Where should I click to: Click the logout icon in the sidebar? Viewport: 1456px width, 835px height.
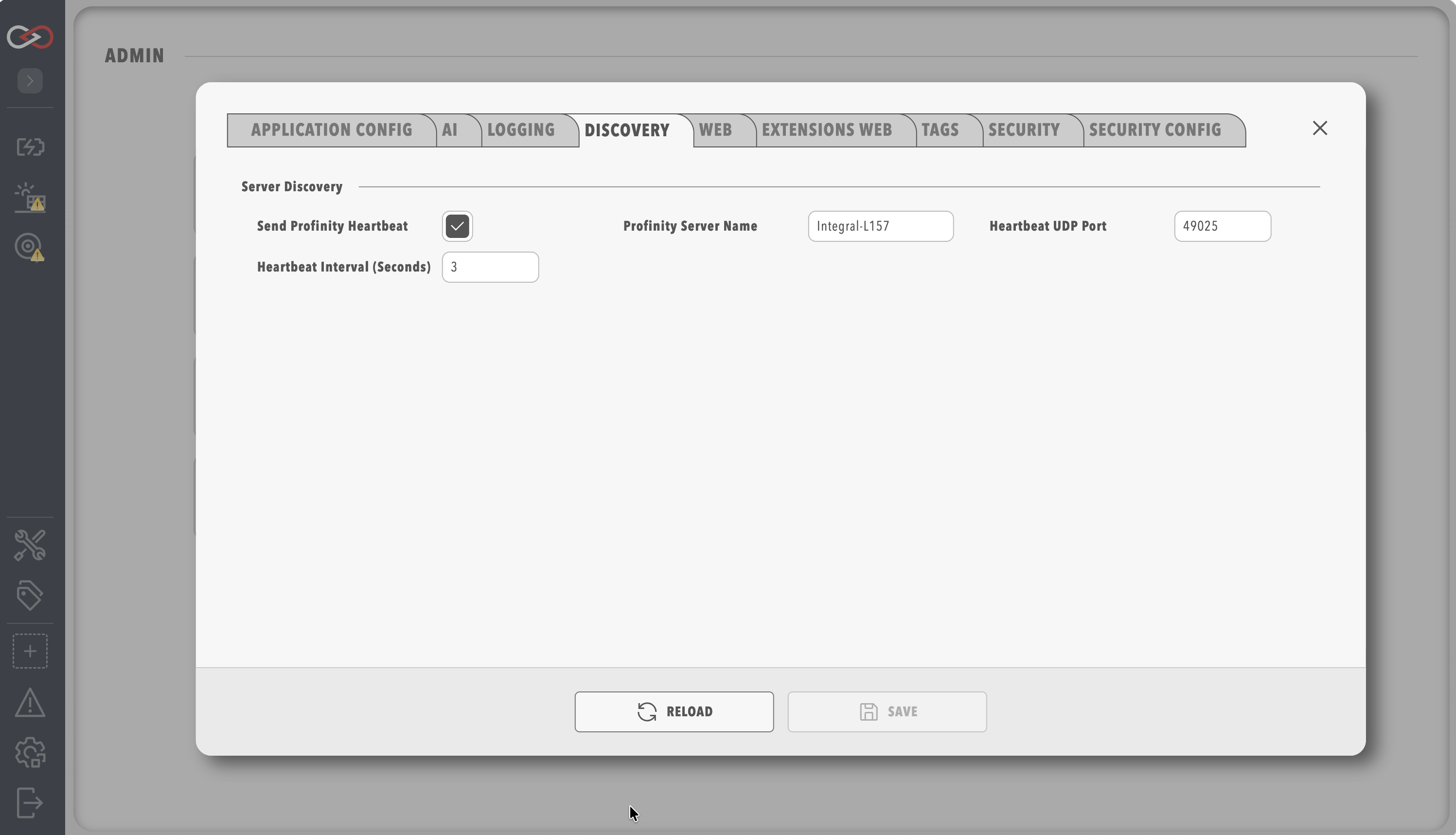pyautogui.click(x=30, y=802)
